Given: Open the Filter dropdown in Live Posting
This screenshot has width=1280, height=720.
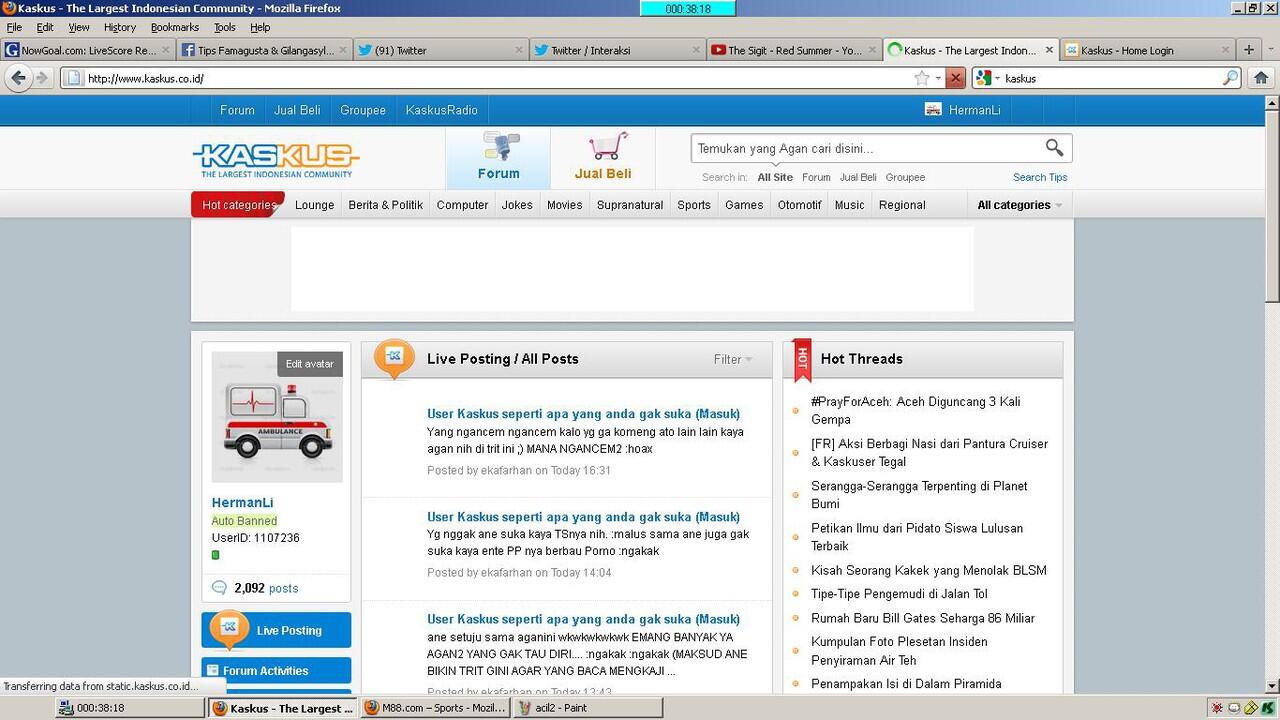Looking at the screenshot, I should click(733, 359).
